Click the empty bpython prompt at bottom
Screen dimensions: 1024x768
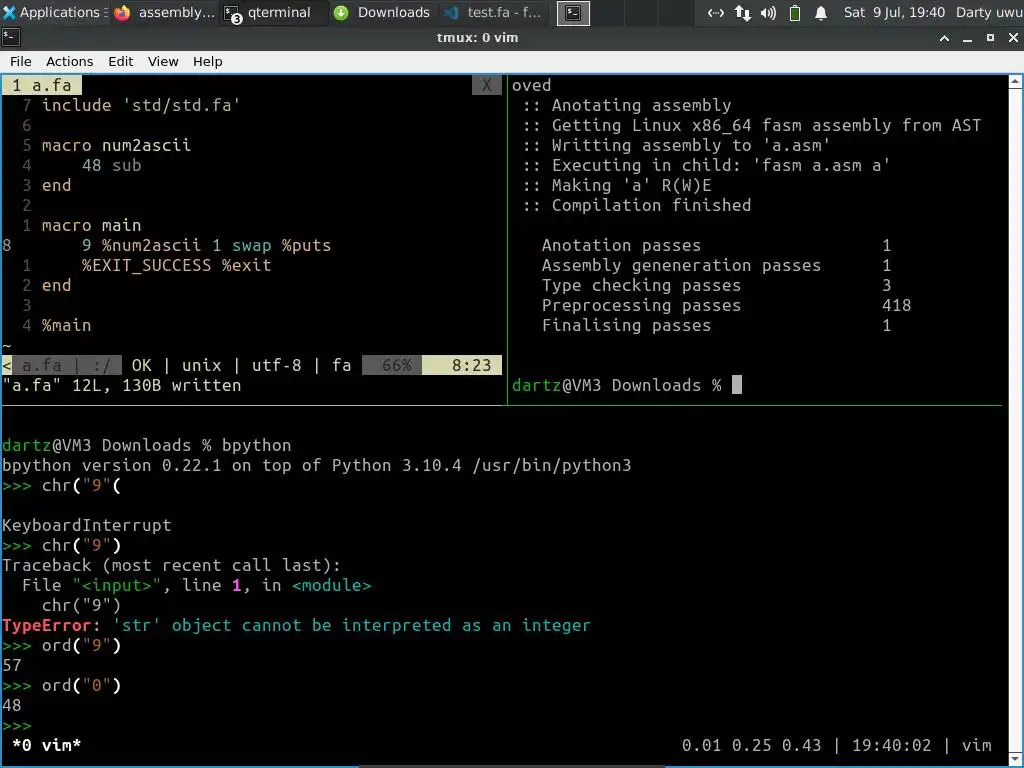17,726
